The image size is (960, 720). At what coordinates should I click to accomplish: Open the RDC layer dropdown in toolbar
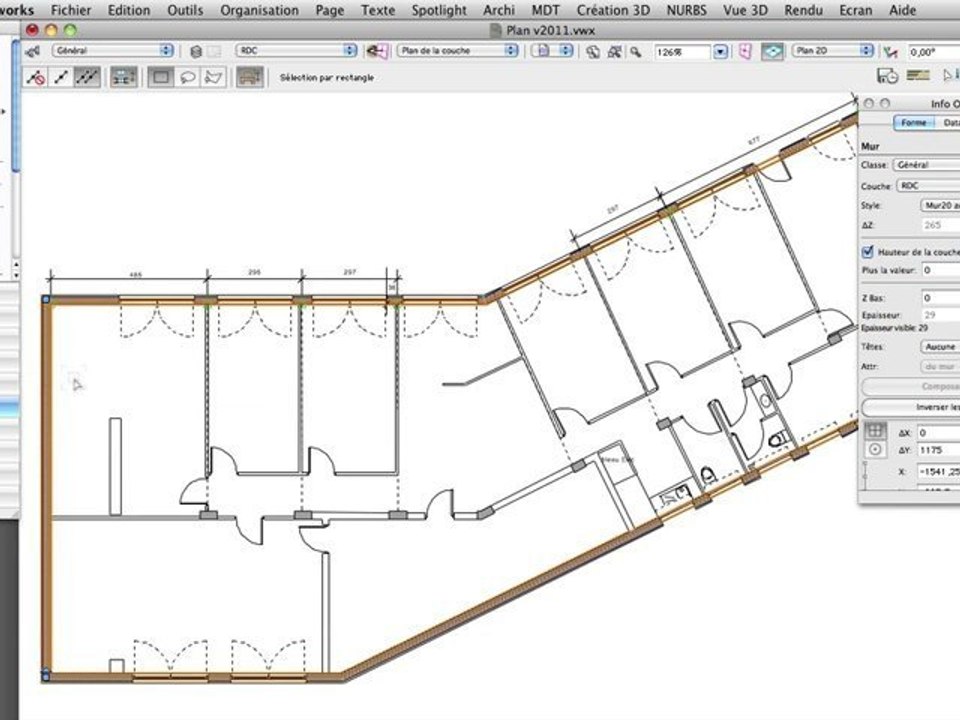click(296, 51)
